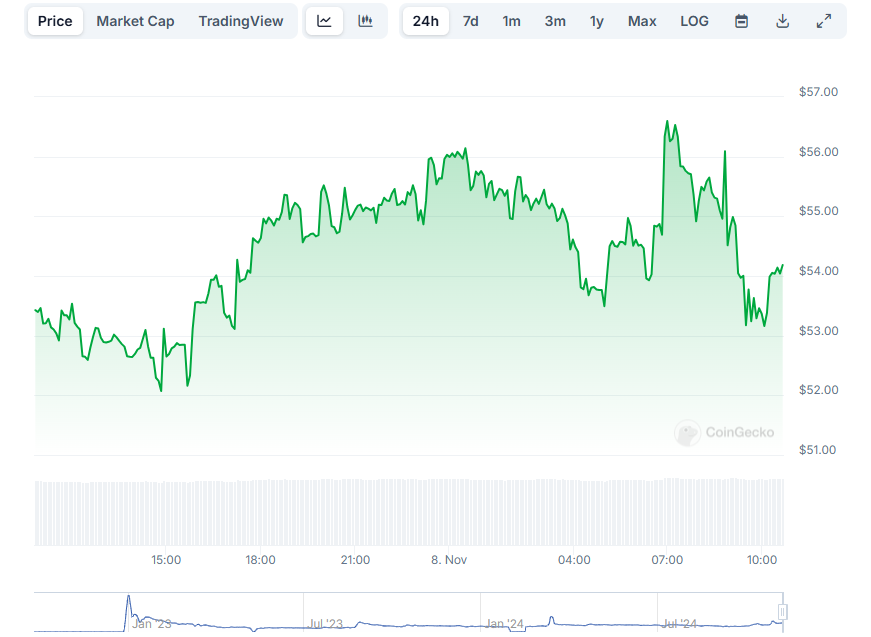Image resolution: width=871 pixels, height=637 pixels.
Task: Click the 21:00 time axis label
Action: 356,560
